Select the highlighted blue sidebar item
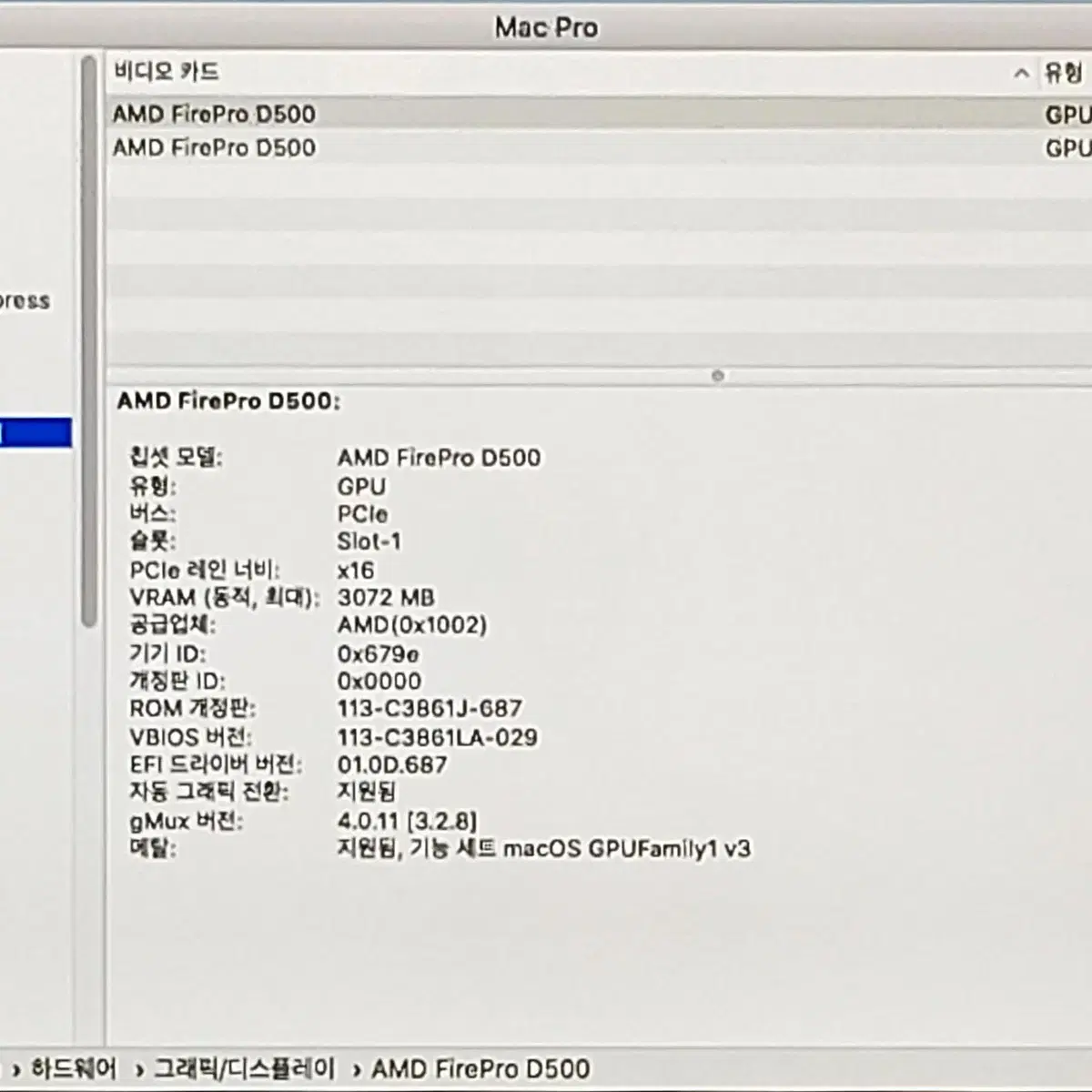 [35, 432]
